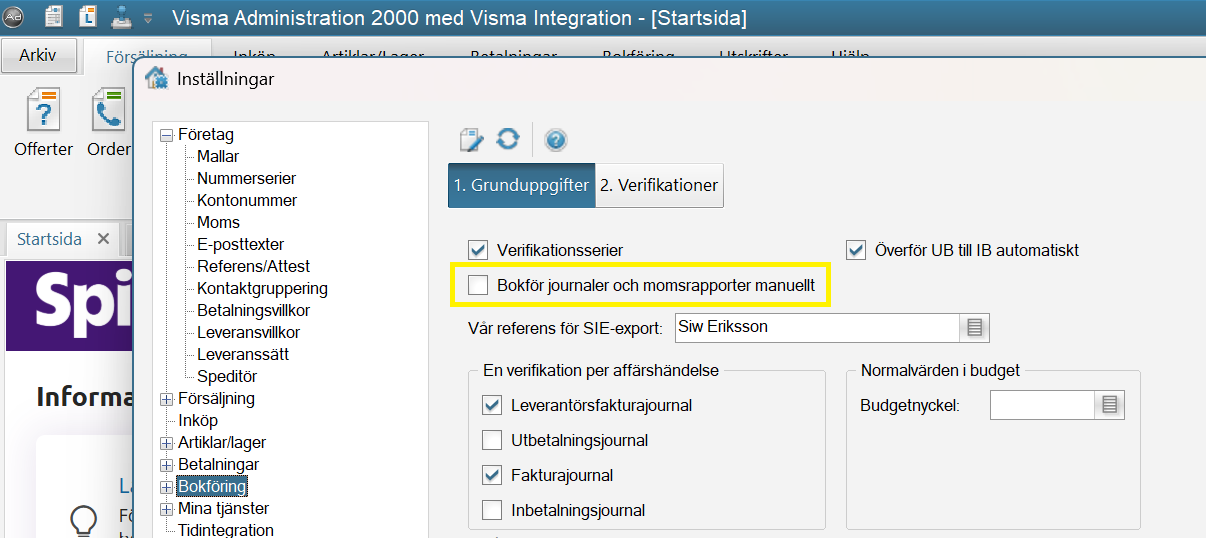Expand the Artiklar/lager tree node

pyautogui.click(x=167, y=443)
